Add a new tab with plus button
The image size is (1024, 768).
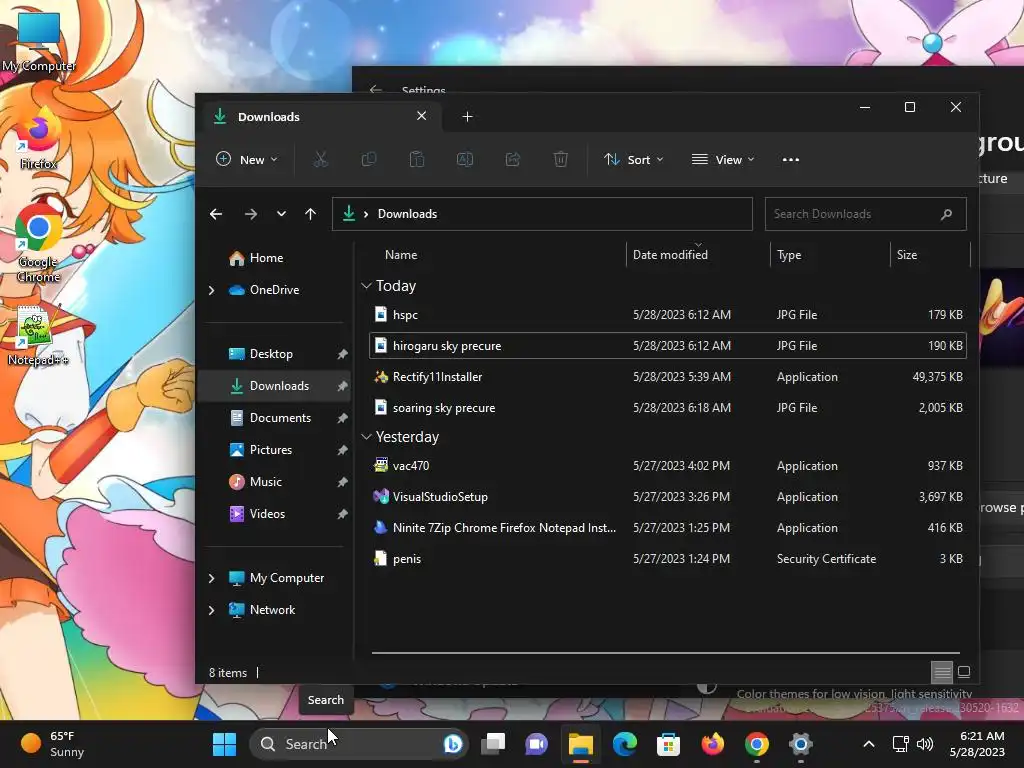tap(467, 117)
